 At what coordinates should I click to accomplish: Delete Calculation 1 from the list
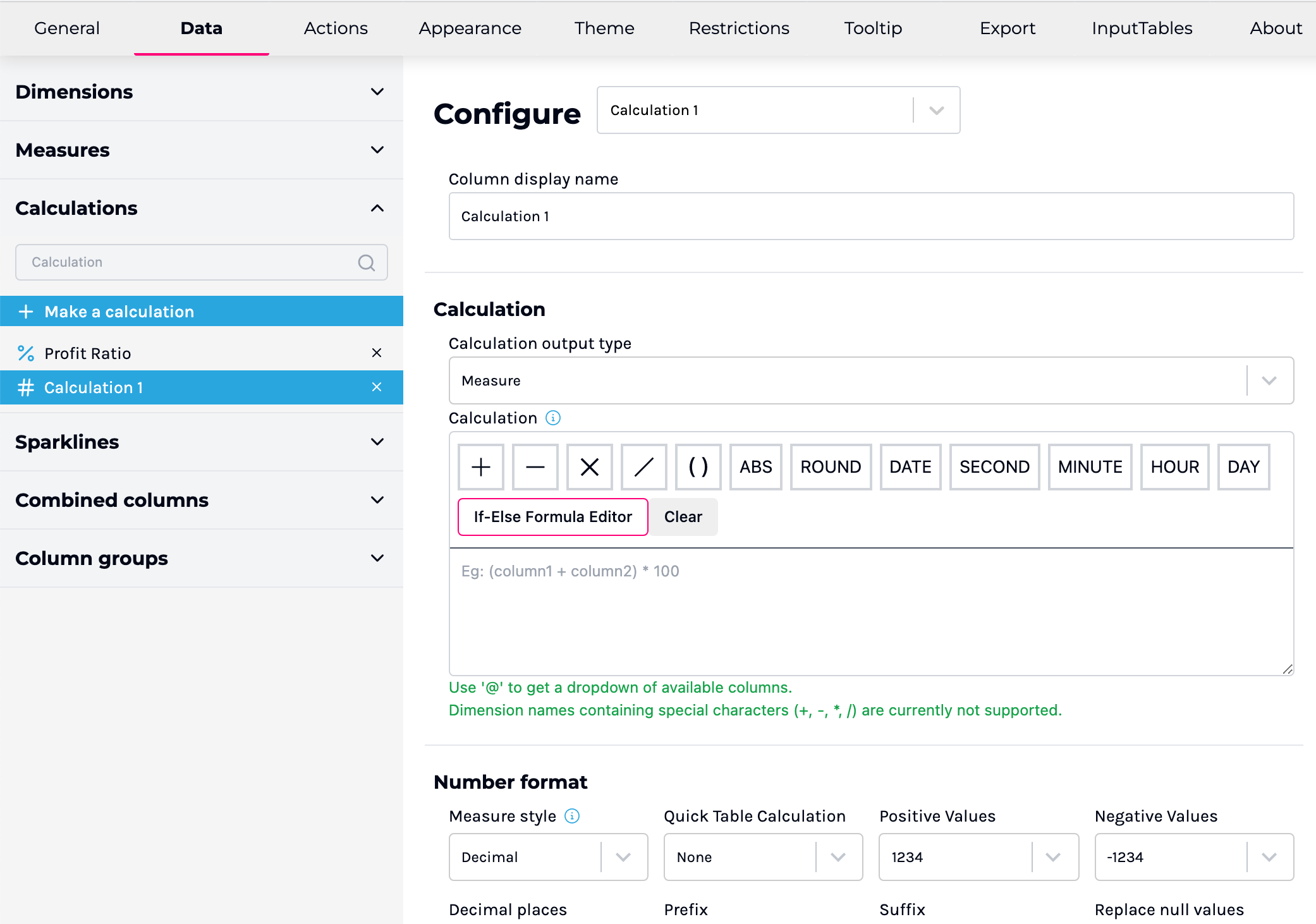pyautogui.click(x=377, y=387)
